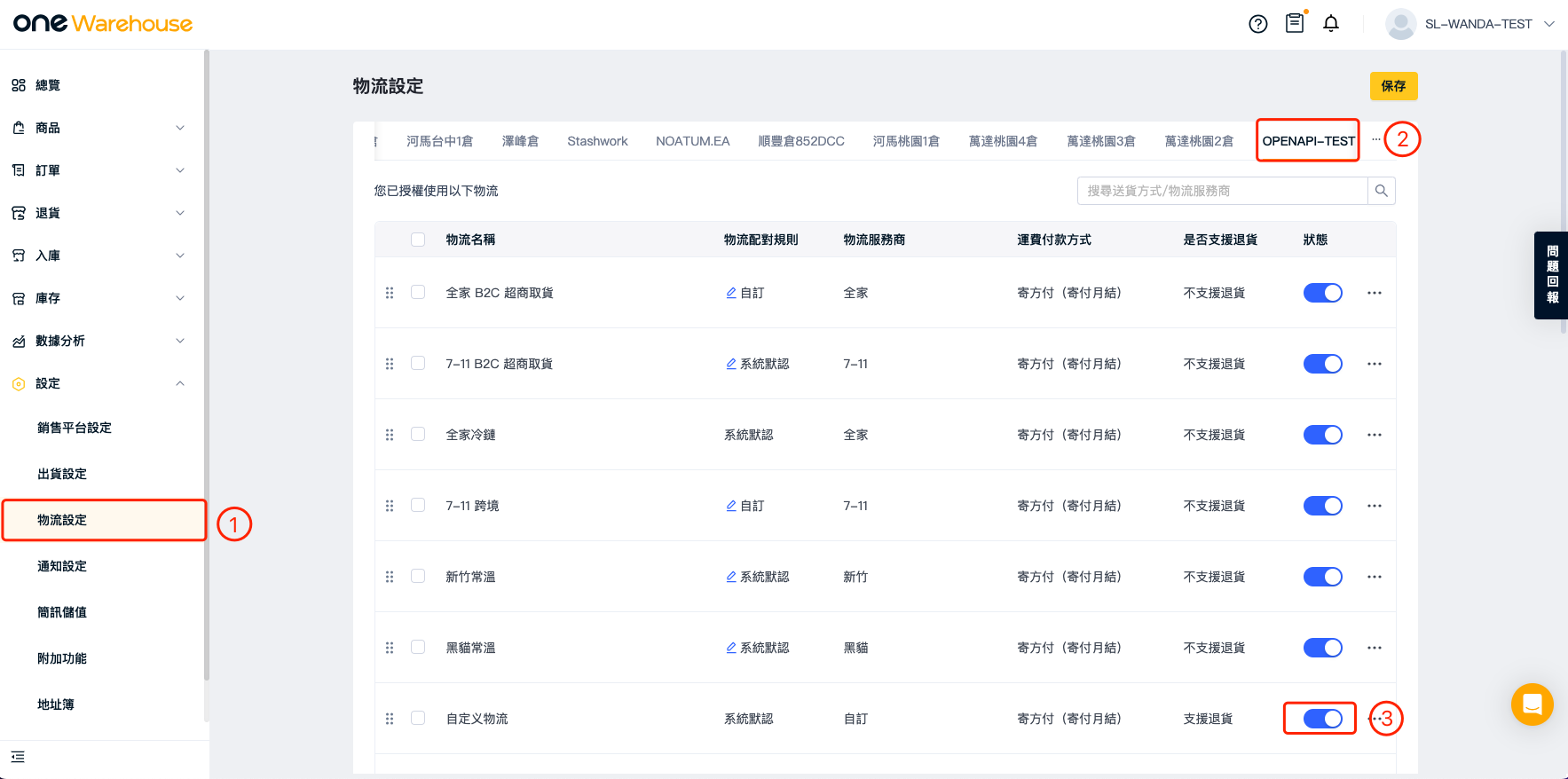Check the 7-11 B2C 超商取貨 row checkbox
Image resolution: width=1568 pixels, height=779 pixels.
[x=418, y=363]
